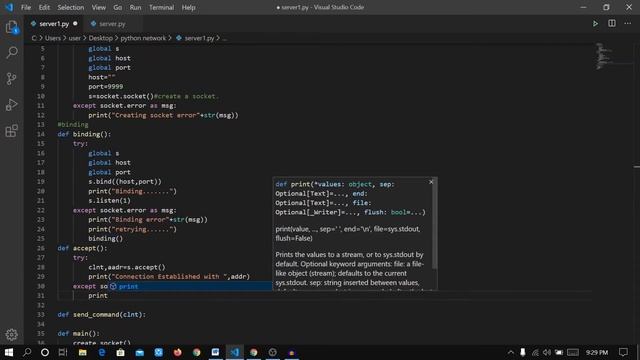Click the def binding(): line

84,134
